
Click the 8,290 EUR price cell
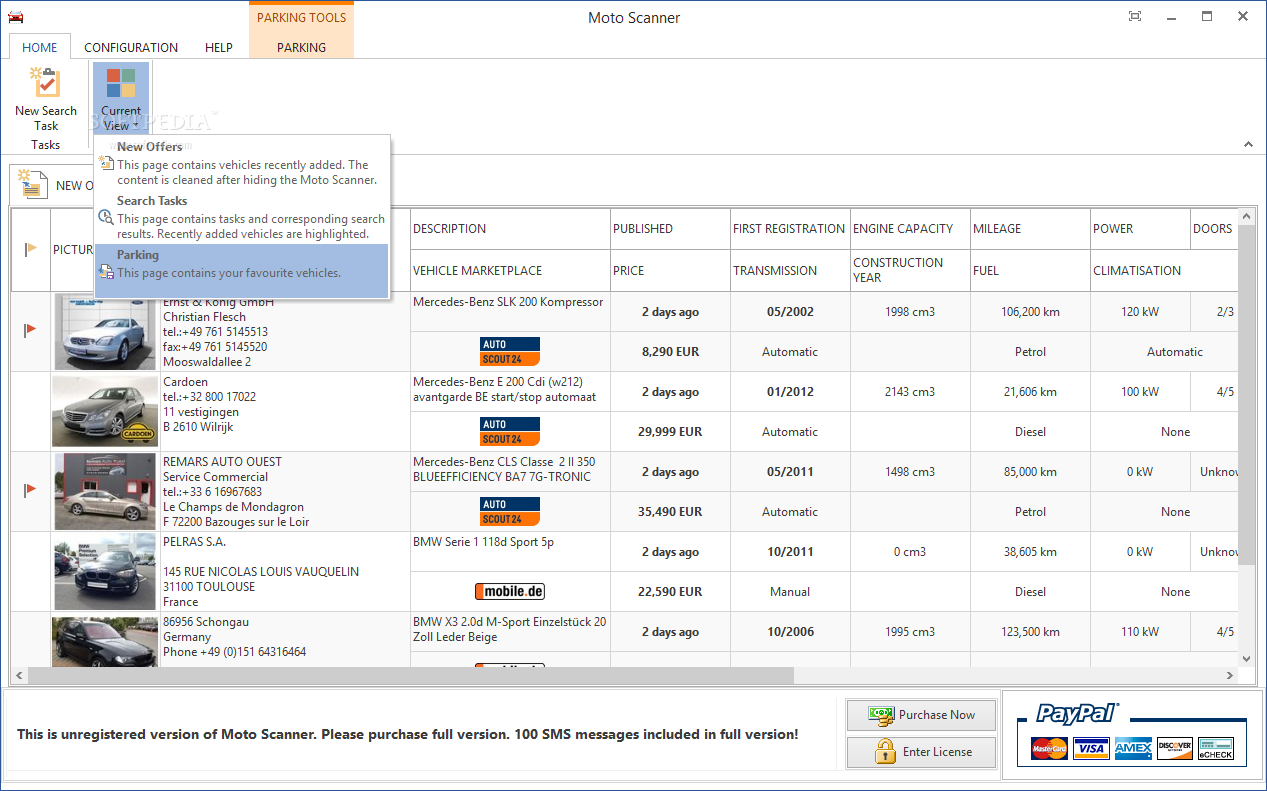click(670, 352)
